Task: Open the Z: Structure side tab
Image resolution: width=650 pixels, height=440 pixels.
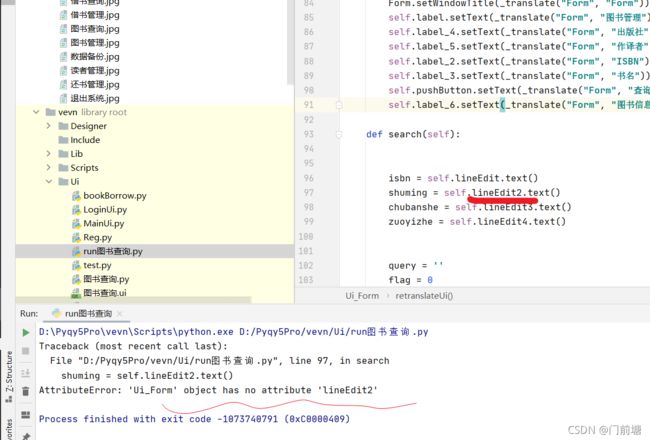Action: tap(9, 376)
